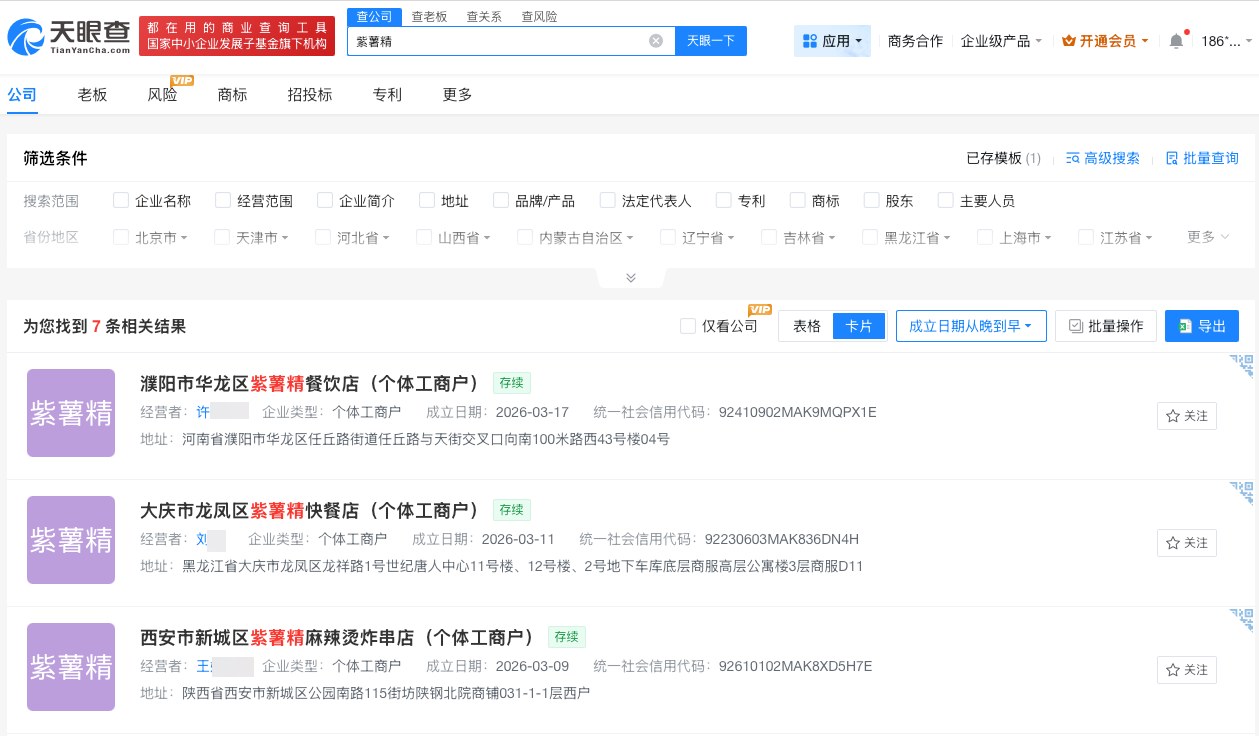Switch to the 查风险 search tab
Viewport: 1259px width, 736px height.
pos(539,16)
